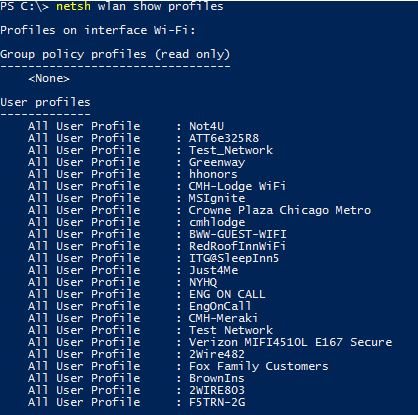
Task: Click the ITG@SleepInn5 profile entry
Action: click(x=234, y=258)
